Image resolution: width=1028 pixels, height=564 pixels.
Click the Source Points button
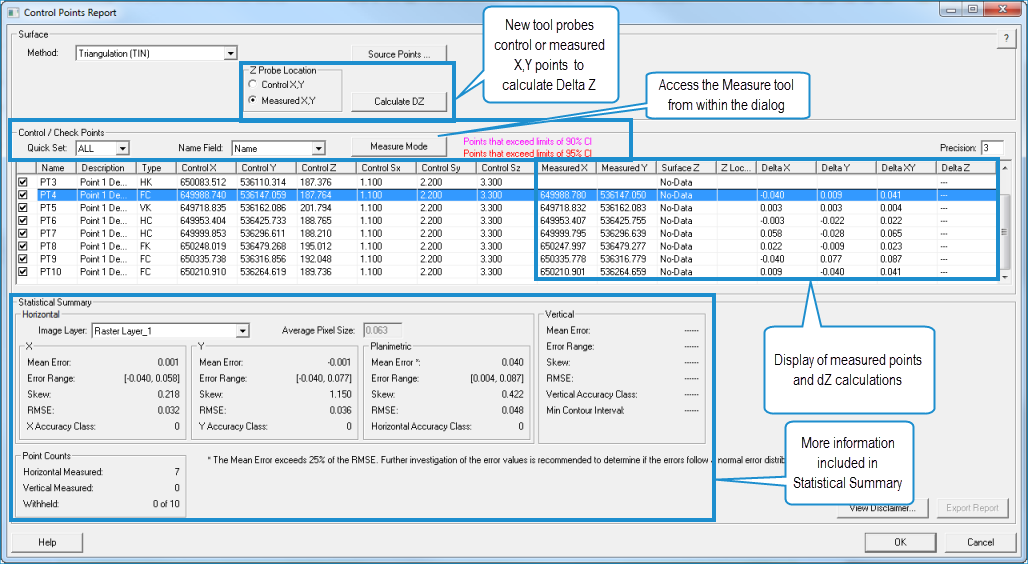pos(399,54)
